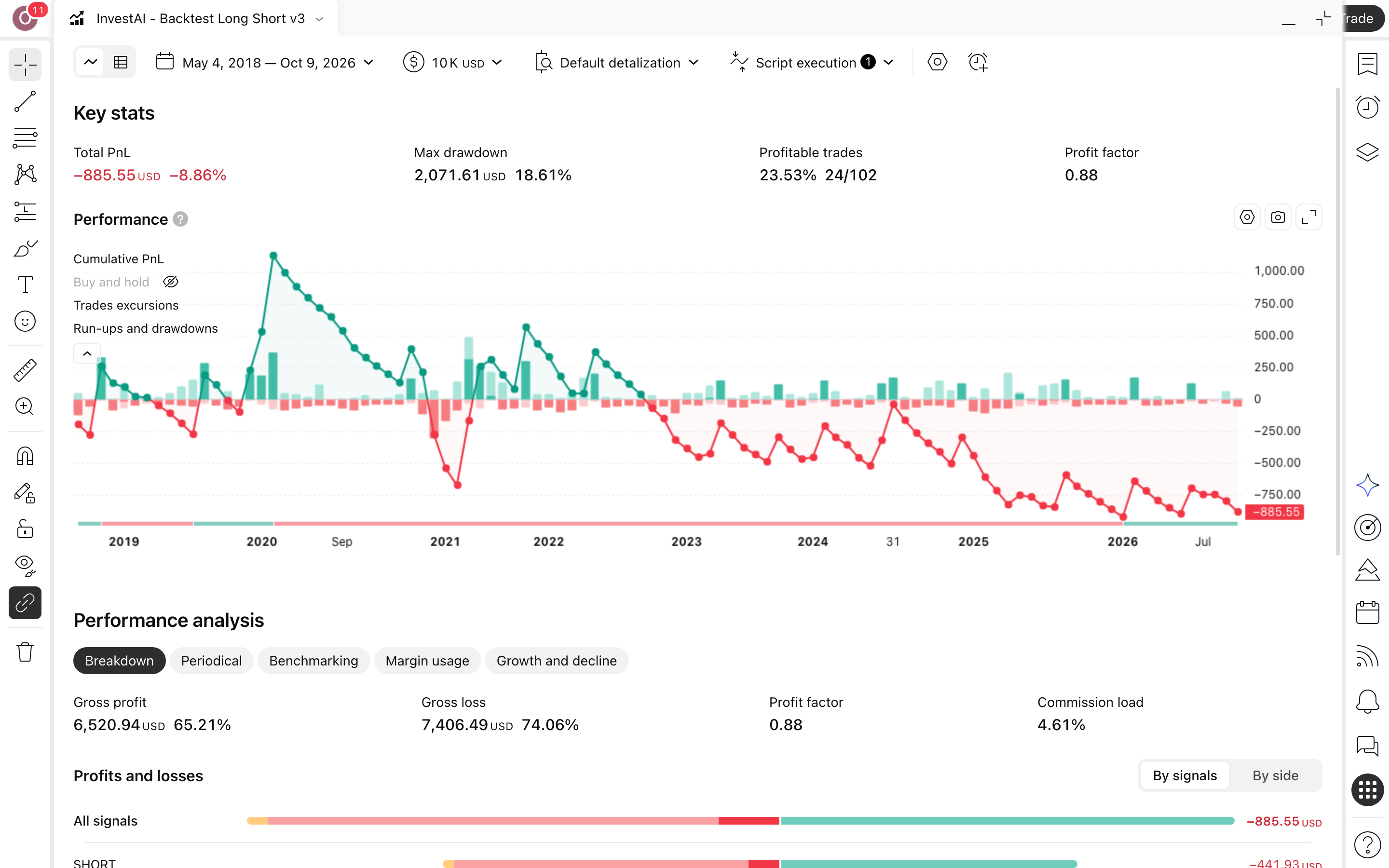Collapse the chart legend with chevron

[x=87, y=353]
